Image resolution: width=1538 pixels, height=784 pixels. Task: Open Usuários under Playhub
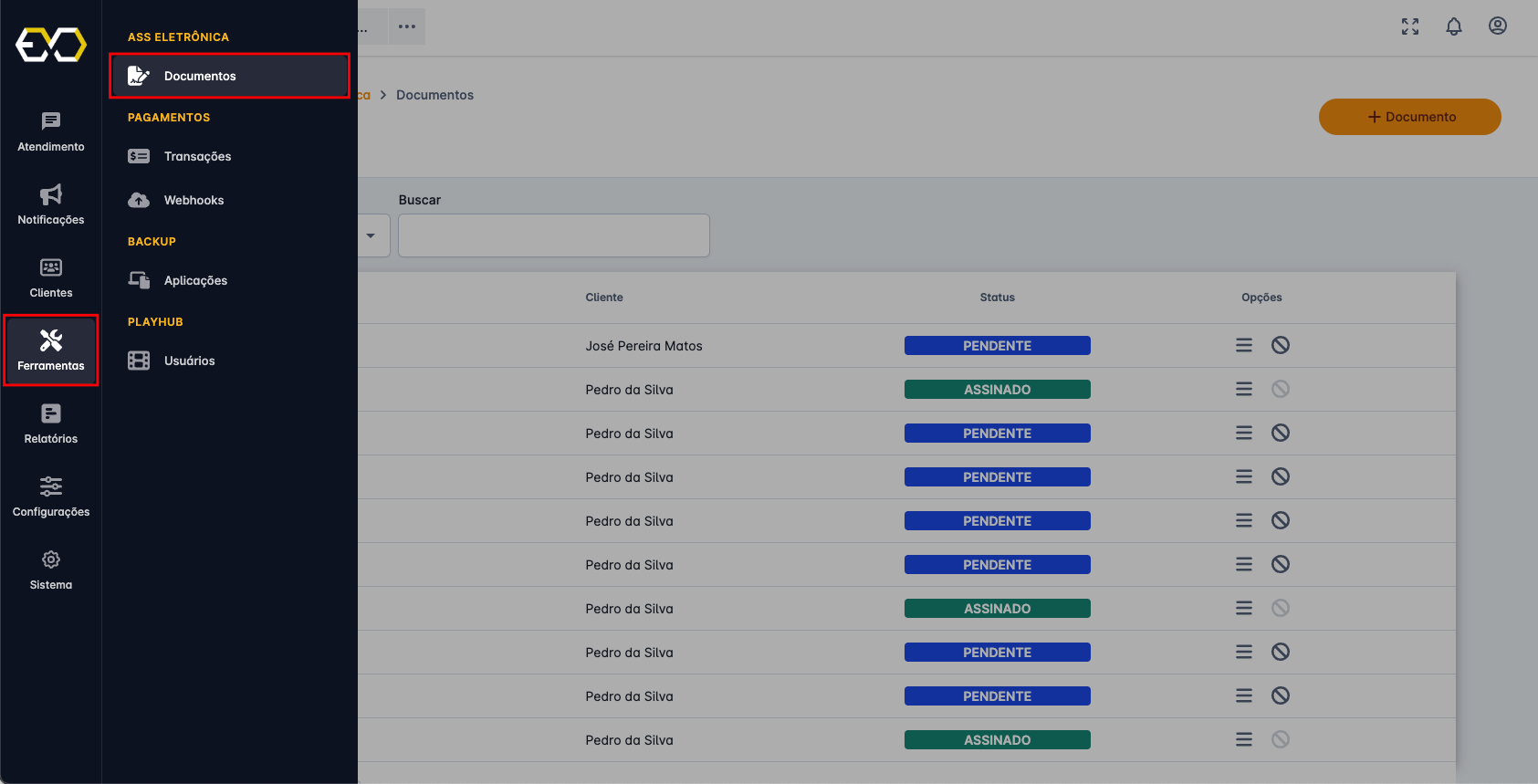pos(190,361)
